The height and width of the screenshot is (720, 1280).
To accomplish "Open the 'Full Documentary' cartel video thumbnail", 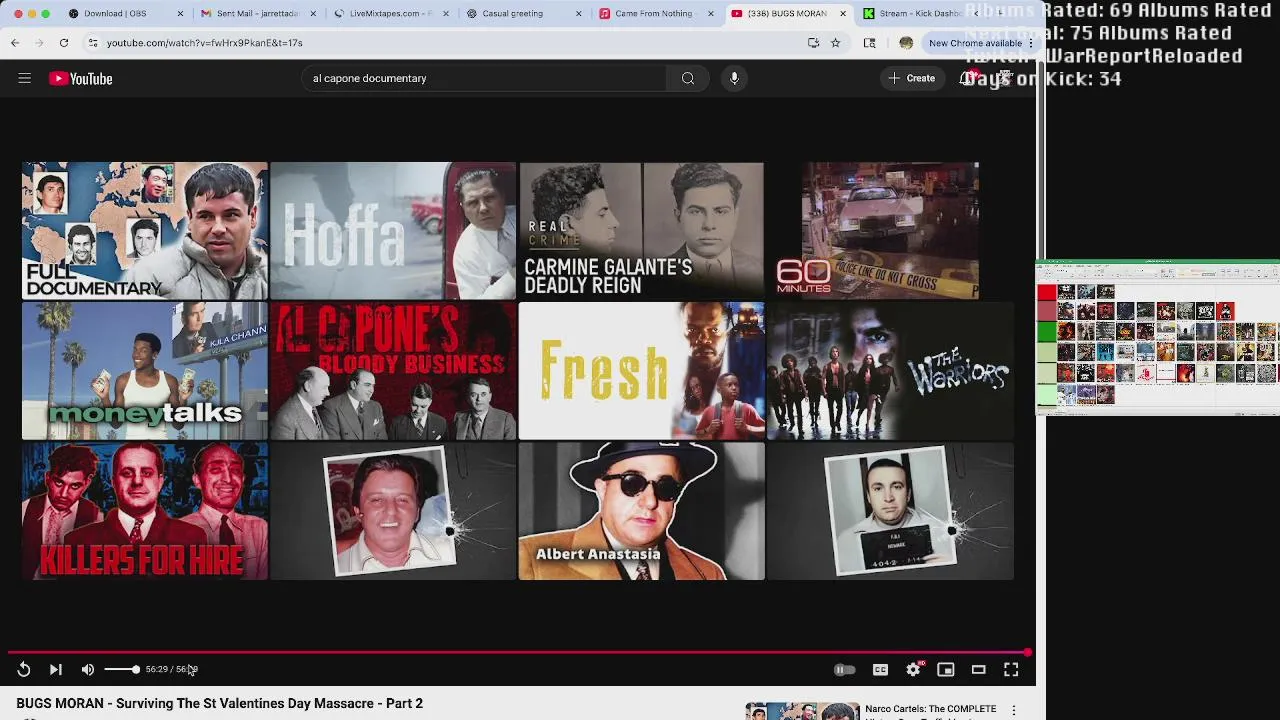I will coord(145,230).
